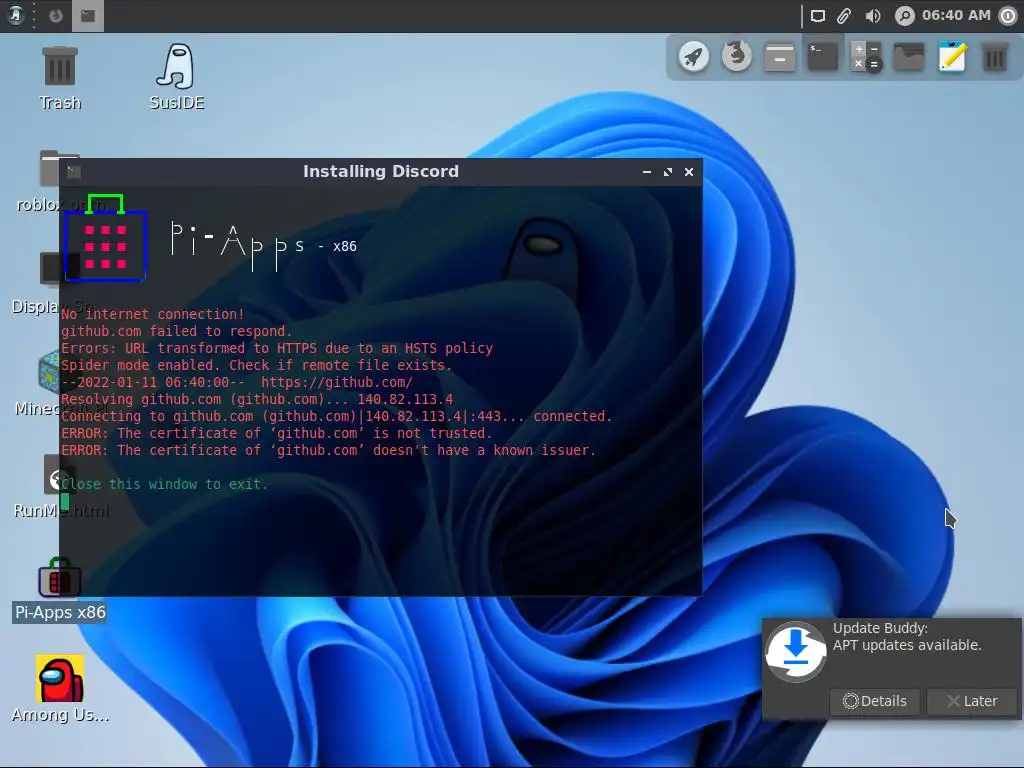Launch the rocket app launcher in the dock

click(x=694, y=57)
